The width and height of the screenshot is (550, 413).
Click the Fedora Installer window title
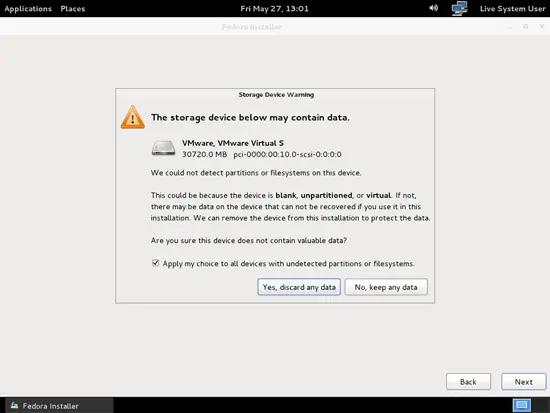251,27
